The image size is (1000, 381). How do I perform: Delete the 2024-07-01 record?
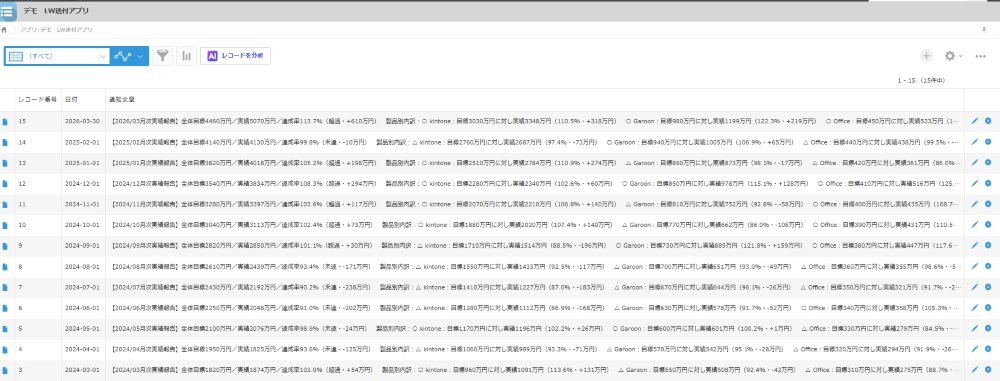coord(988,287)
